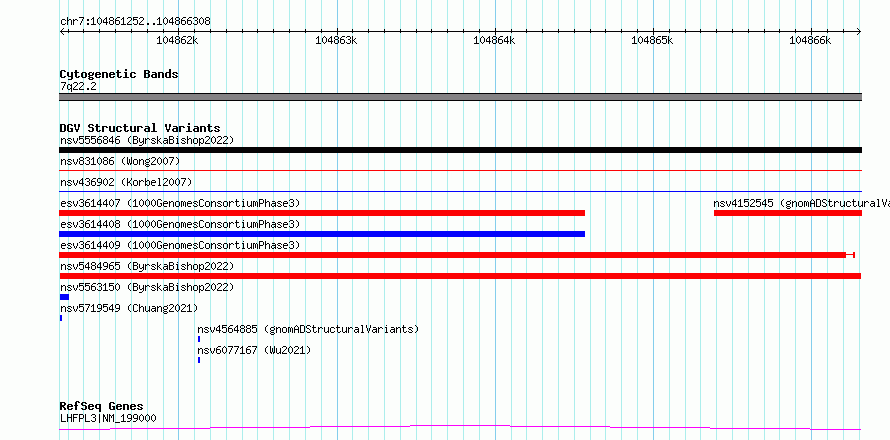
Task: Click the gray 7q22.2 cytogenetic band bar
Action: (460, 97)
